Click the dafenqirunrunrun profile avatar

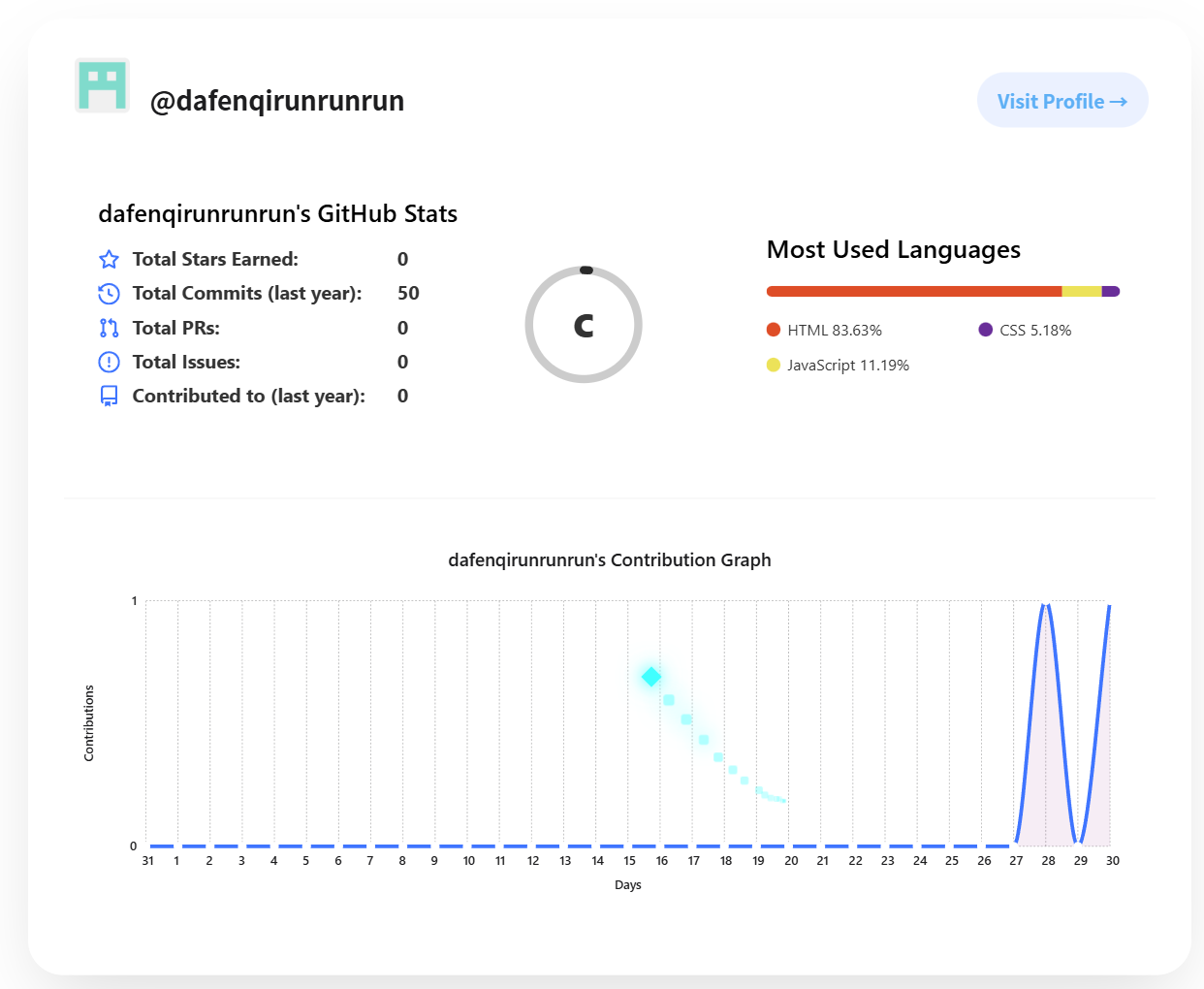coord(102,85)
